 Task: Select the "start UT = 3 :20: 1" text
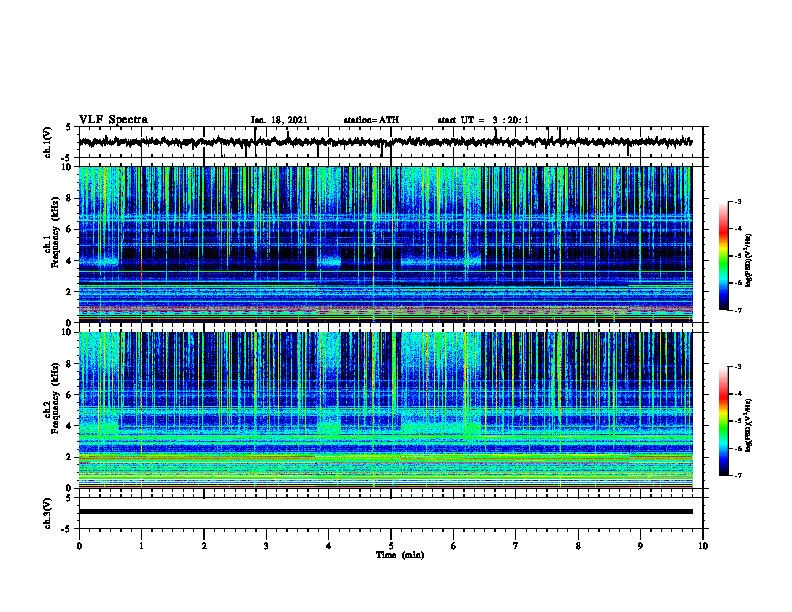click(x=483, y=120)
